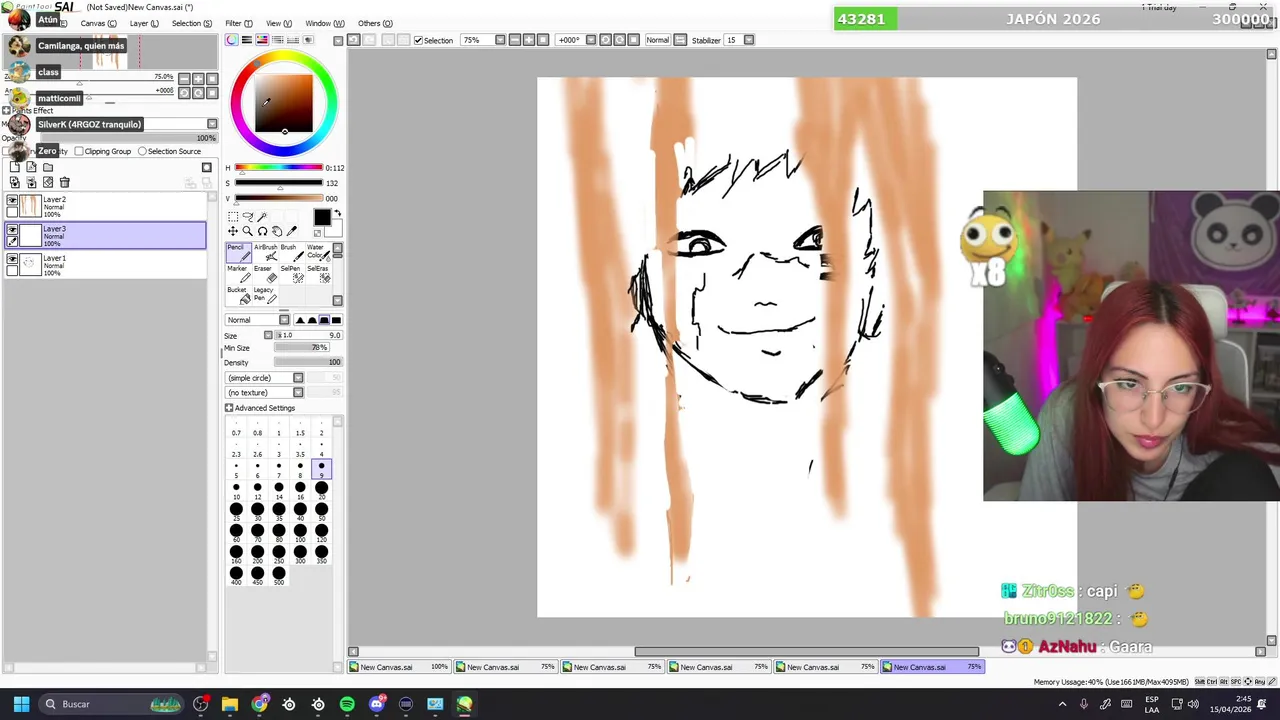This screenshot has width=1280, height=720.
Task: Select the Legacy Pen tool
Action: click(265, 295)
